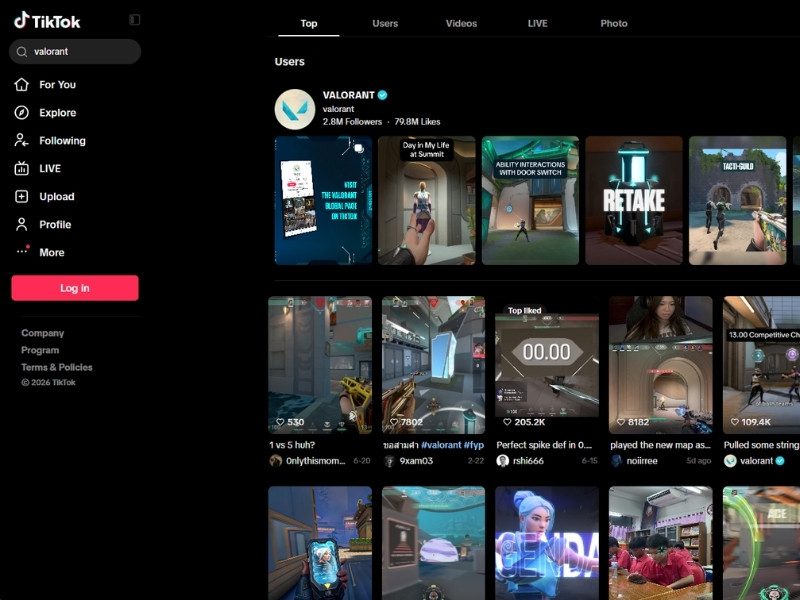Click the search magnifier icon
The image size is (800, 600).
[x=21, y=52]
